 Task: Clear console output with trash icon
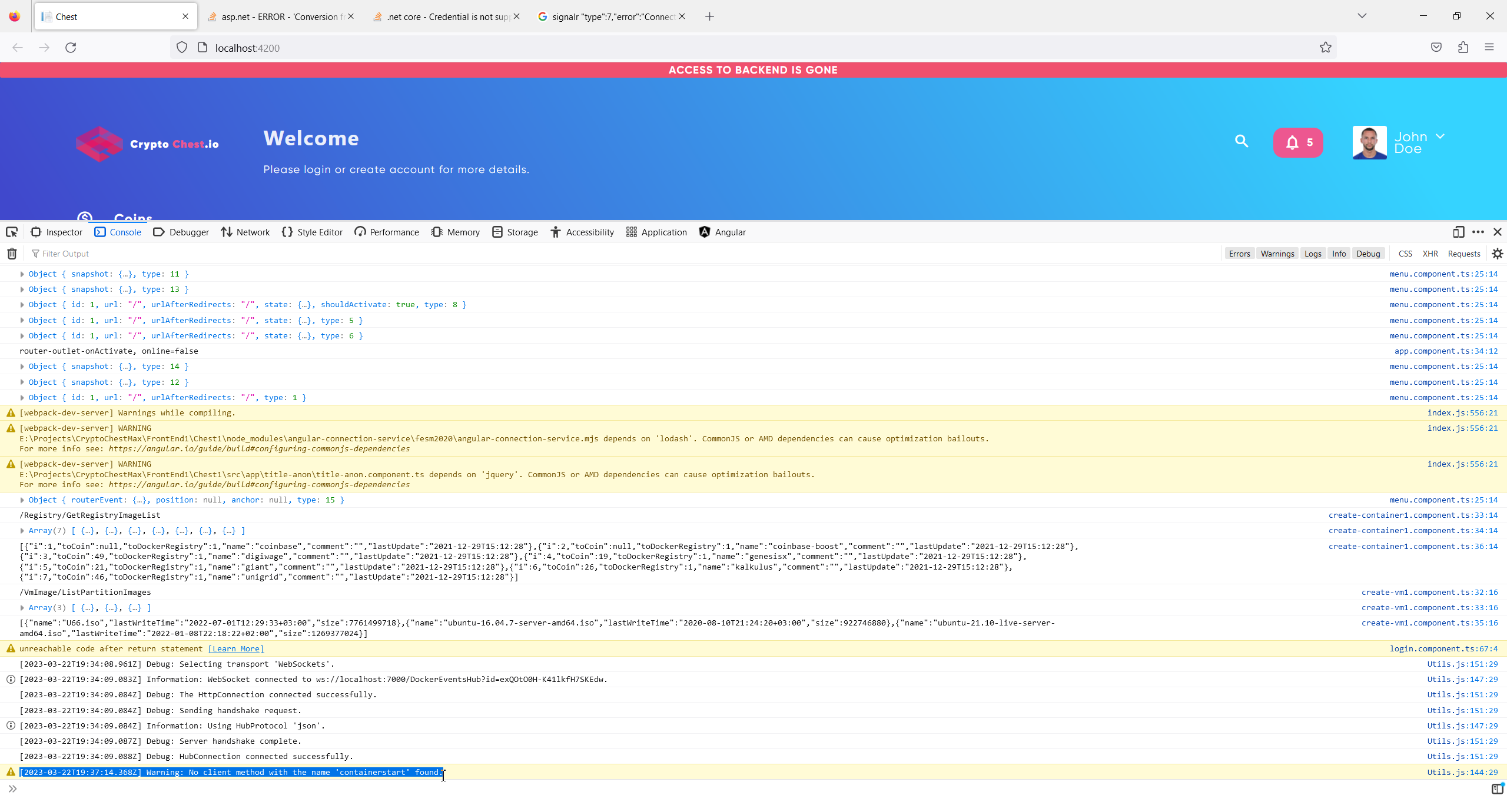click(x=12, y=254)
